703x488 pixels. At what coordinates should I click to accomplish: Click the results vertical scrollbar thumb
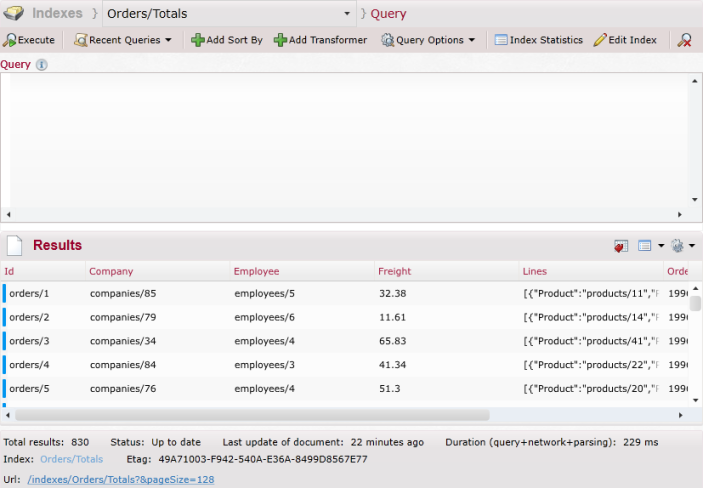[695, 303]
